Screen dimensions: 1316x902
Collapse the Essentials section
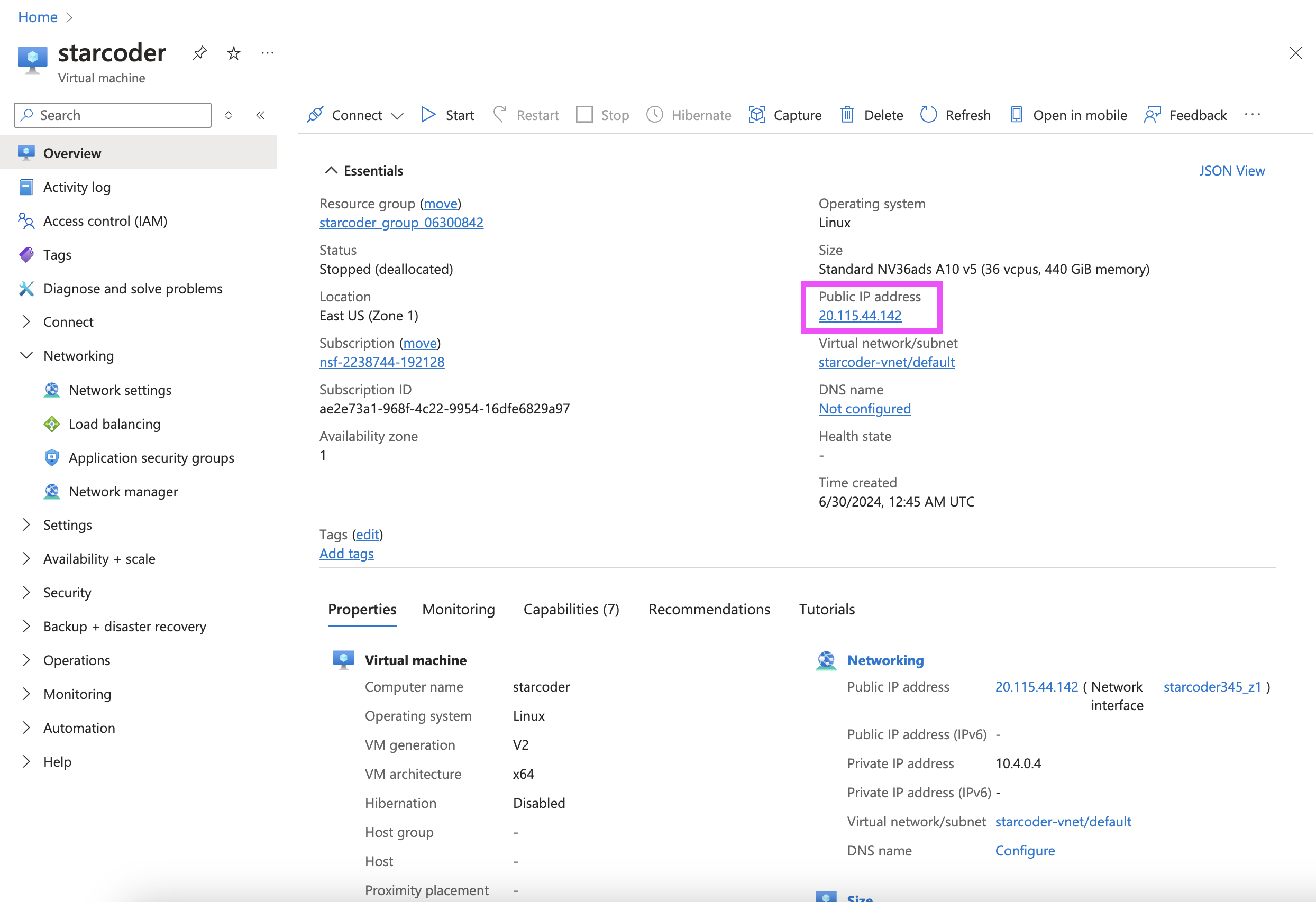[x=331, y=170]
